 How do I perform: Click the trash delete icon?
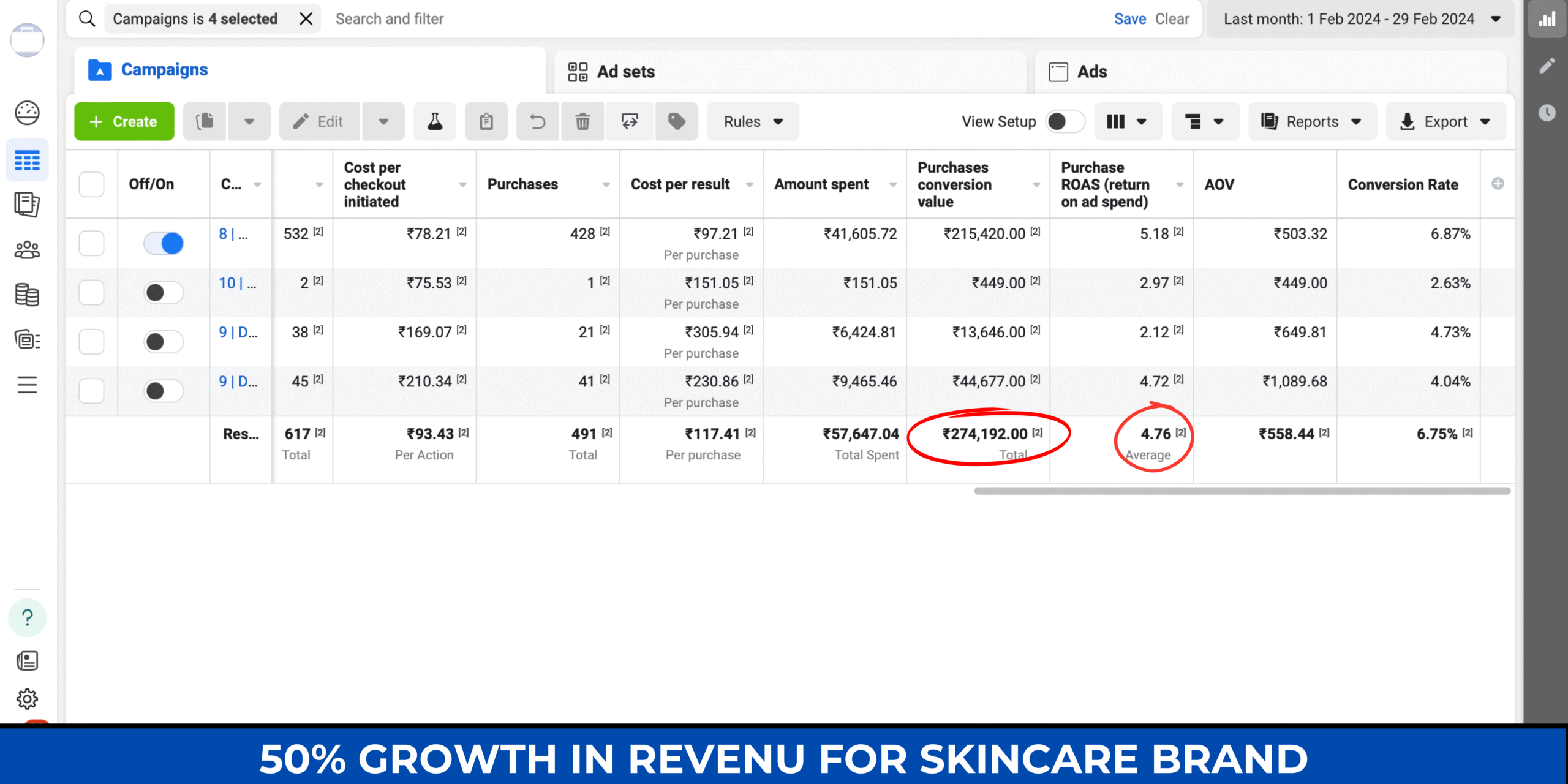[582, 121]
